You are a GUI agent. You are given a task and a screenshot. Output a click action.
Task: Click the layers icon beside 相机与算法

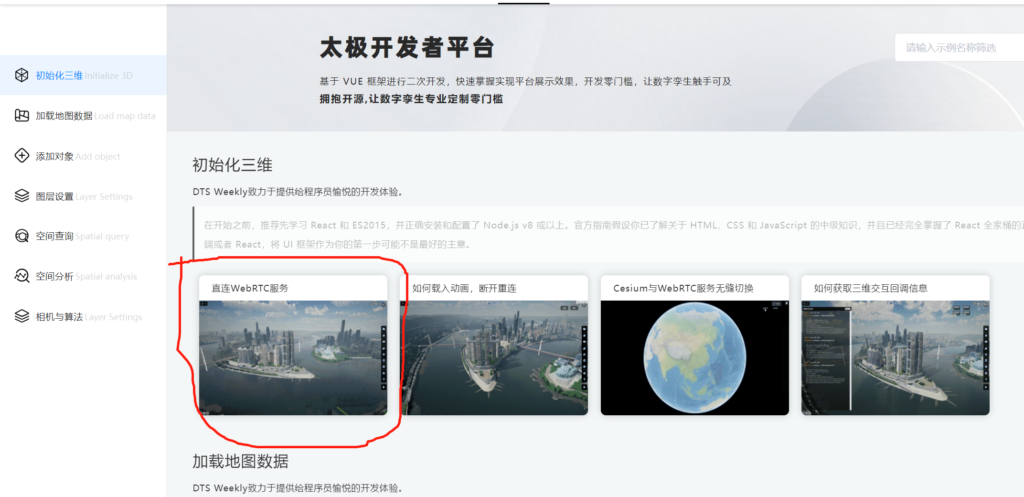pos(22,317)
